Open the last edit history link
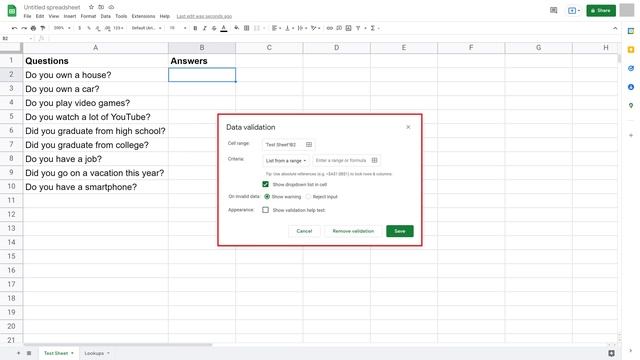 click(x=204, y=16)
